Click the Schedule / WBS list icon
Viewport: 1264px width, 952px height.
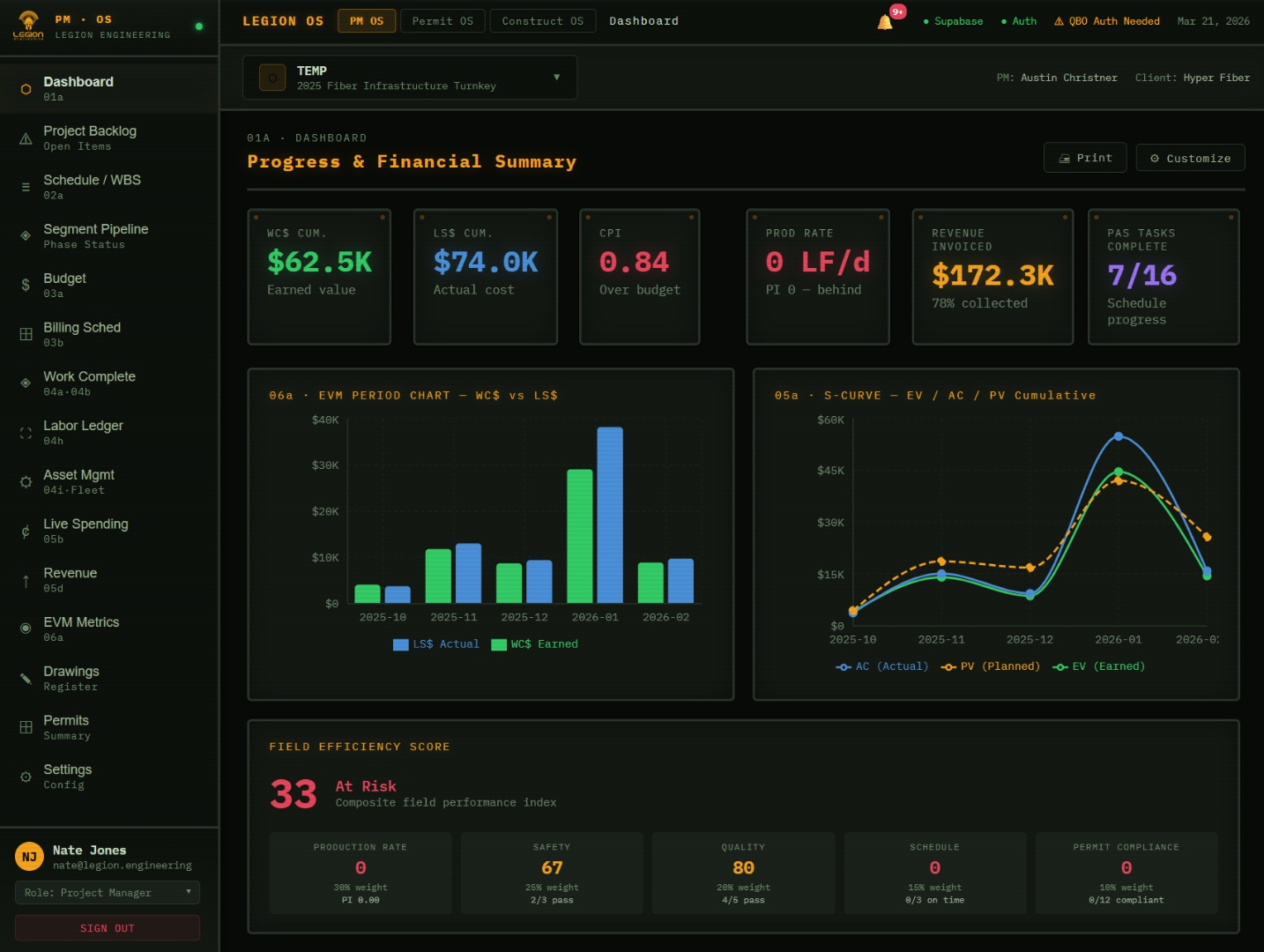(x=26, y=187)
